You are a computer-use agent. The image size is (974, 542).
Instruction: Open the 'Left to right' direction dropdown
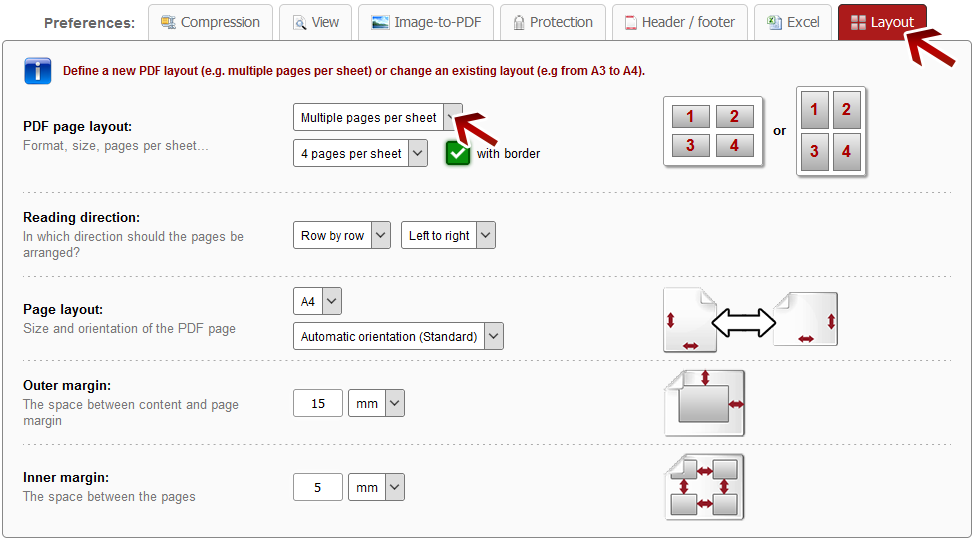pyautogui.click(x=447, y=236)
